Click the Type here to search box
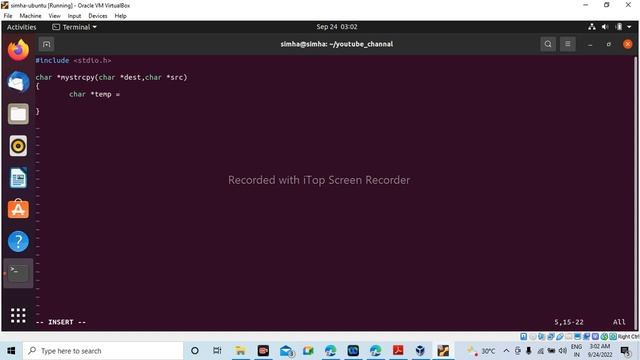 click(103, 351)
